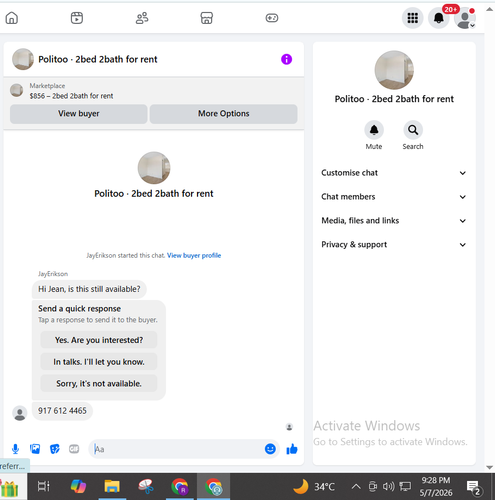Expand Chat members section

point(394,197)
